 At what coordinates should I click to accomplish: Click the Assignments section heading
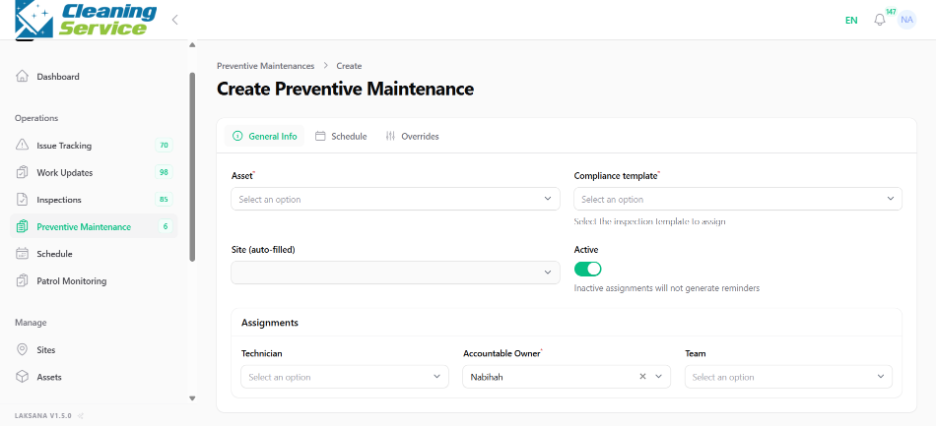pyautogui.click(x=270, y=322)
